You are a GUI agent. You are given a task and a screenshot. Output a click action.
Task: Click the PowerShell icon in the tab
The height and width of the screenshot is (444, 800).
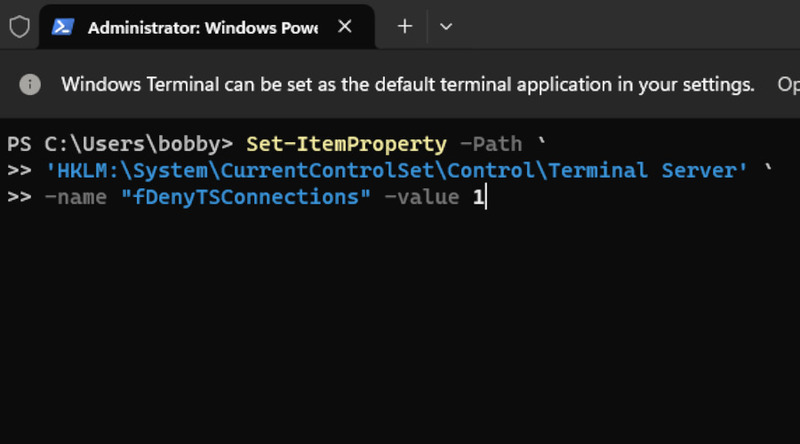[64, 27]
